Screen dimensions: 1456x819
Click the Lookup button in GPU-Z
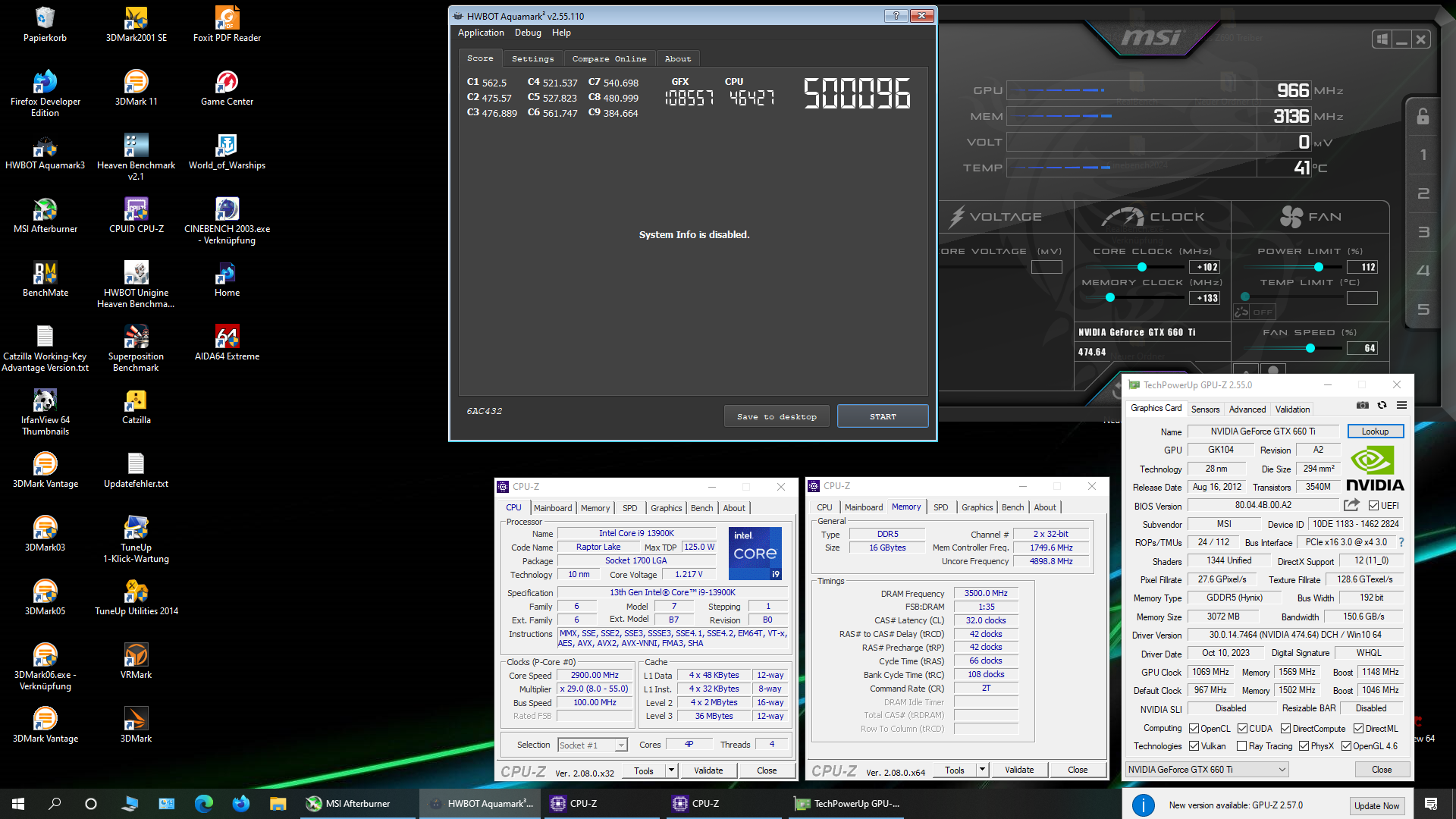(x=1375, y=431)
